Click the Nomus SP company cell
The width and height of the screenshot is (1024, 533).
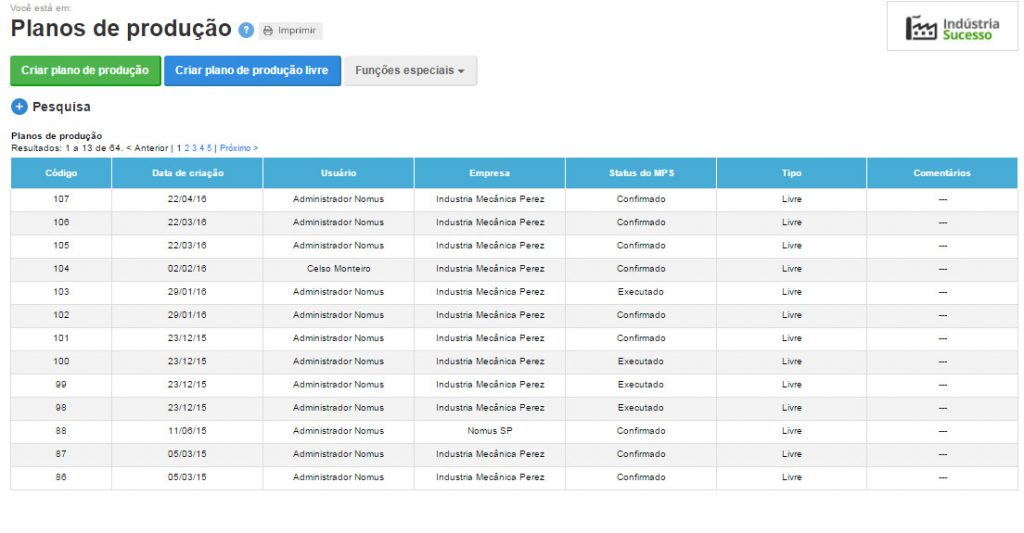[x=490, y=431]
